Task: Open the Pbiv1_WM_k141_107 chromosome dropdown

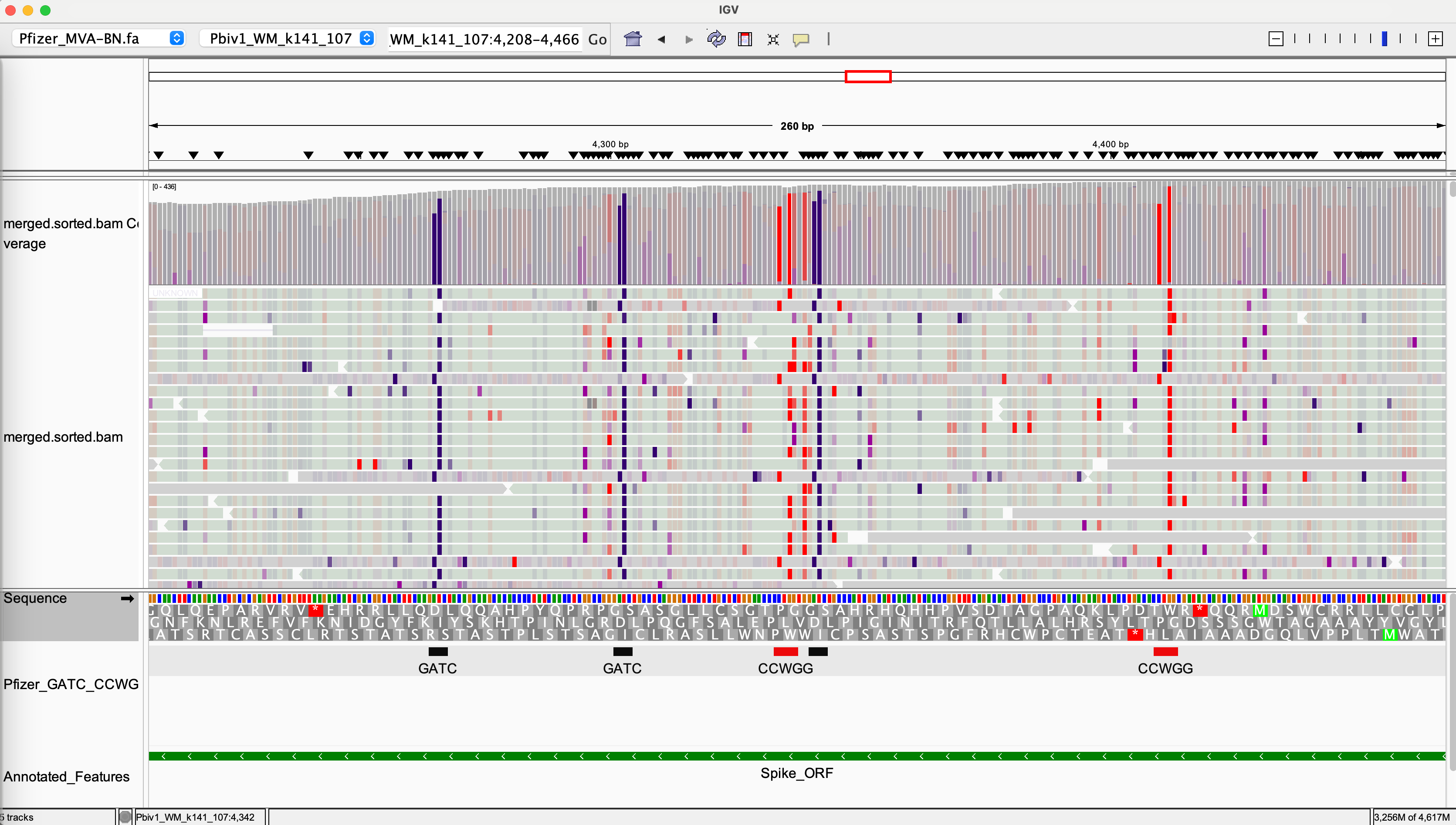Action: [x=287, y=38]
